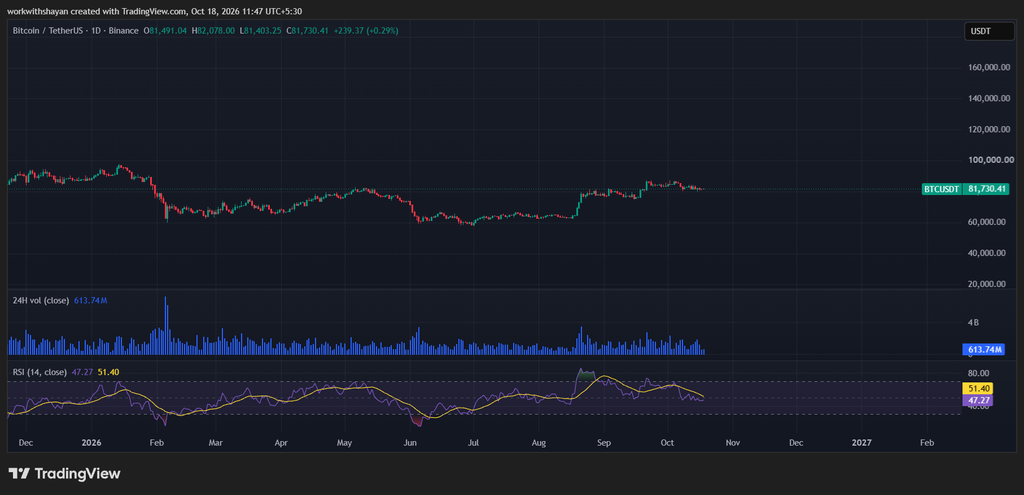The image size is (1024, 495).
Task: Click the purple 47.27 RSI axis tag
Action: point(978,400)
